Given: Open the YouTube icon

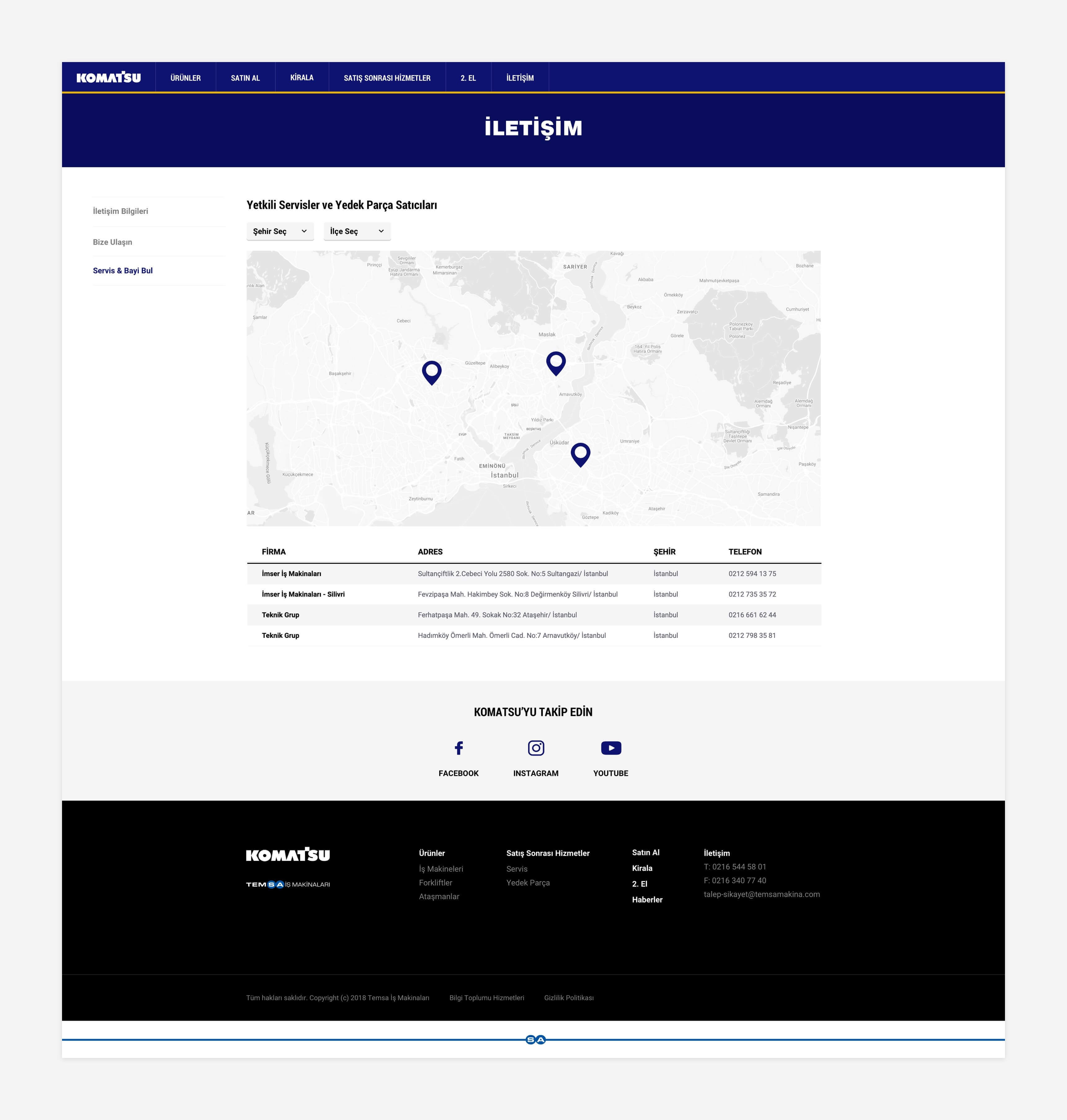Looking at the screenshot, I should coord(611,747).
